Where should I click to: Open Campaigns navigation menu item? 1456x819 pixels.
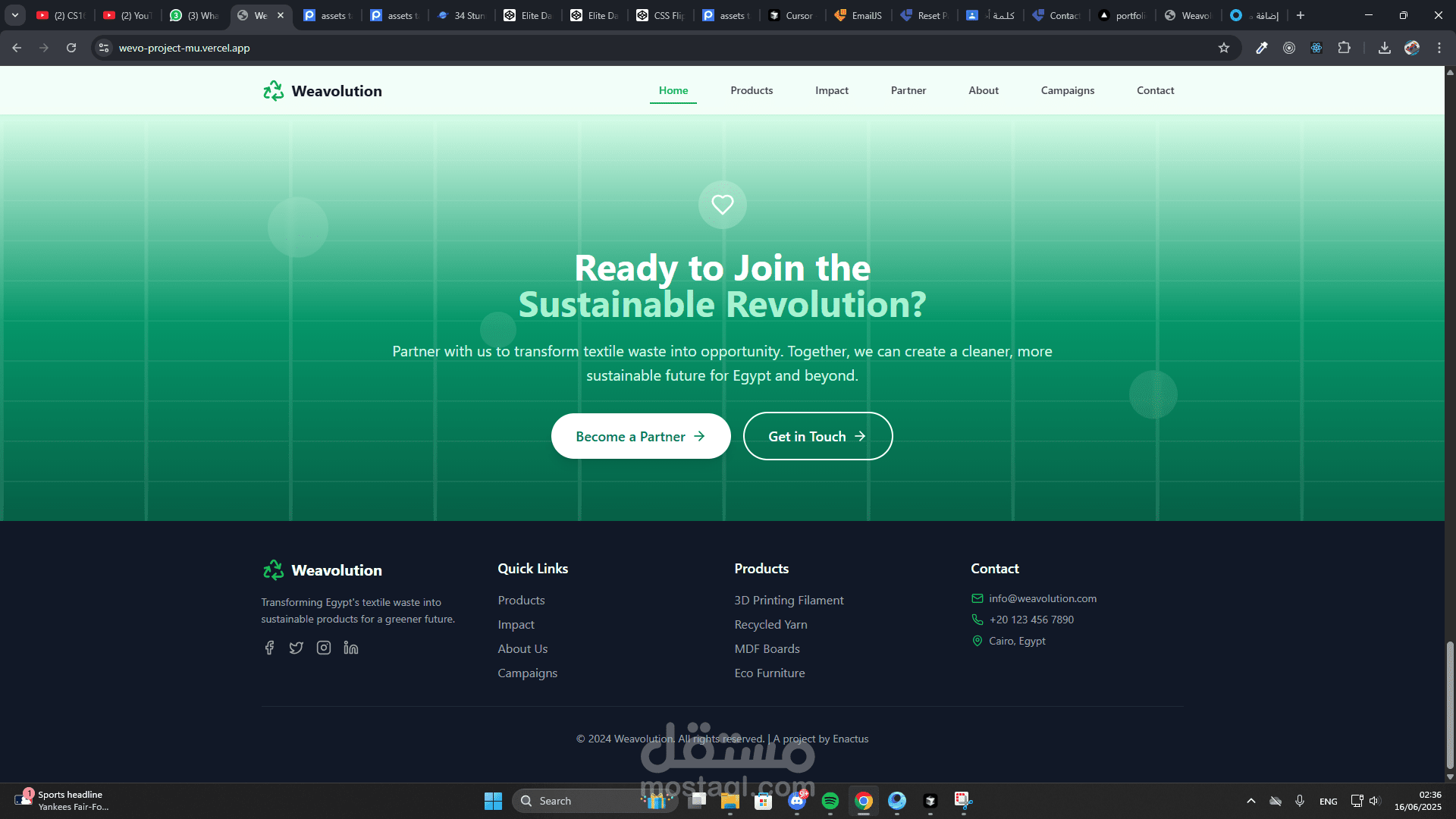1067,90
